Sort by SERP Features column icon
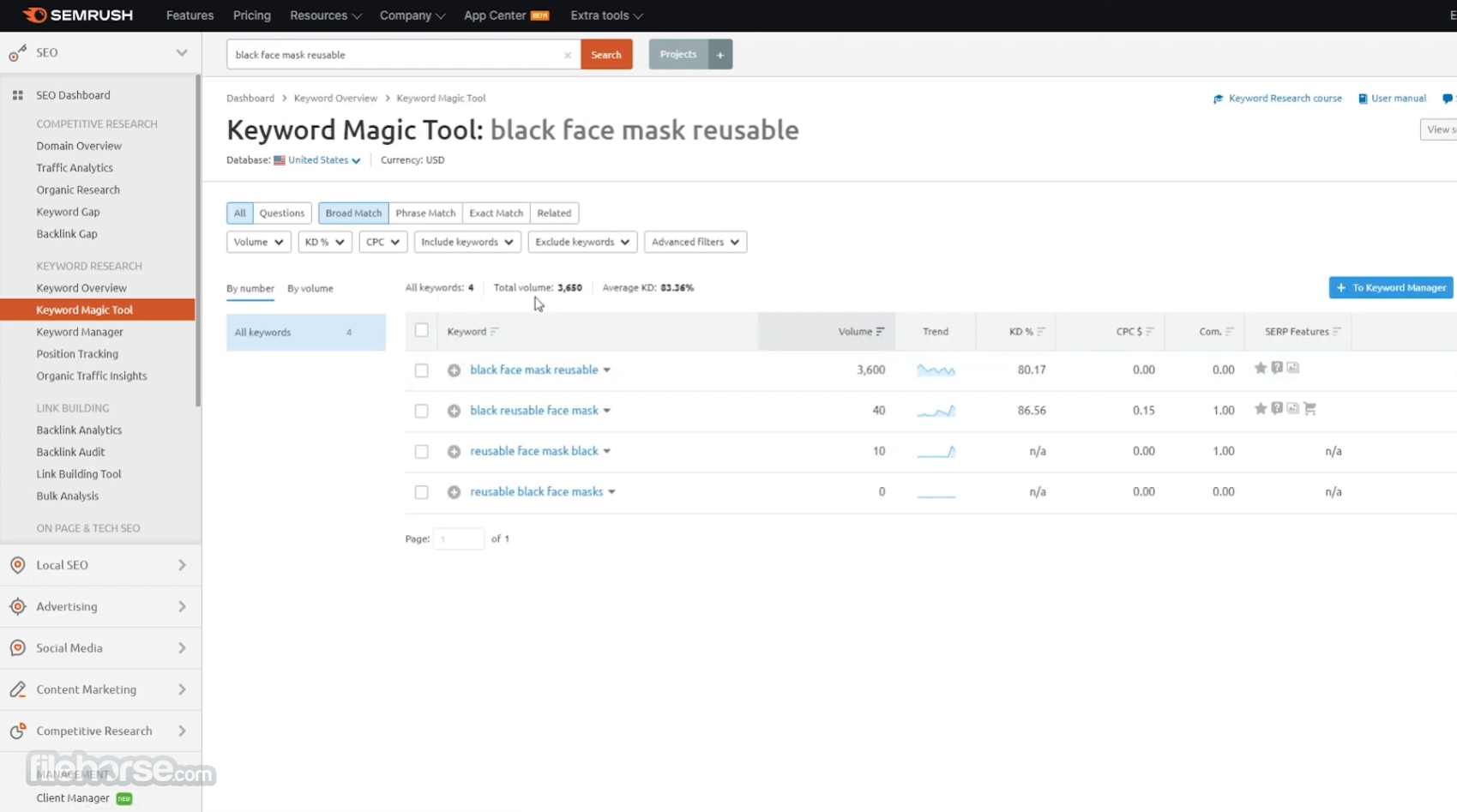The width and height of the screenshot is (1457, 812). tap(1337, 332)
